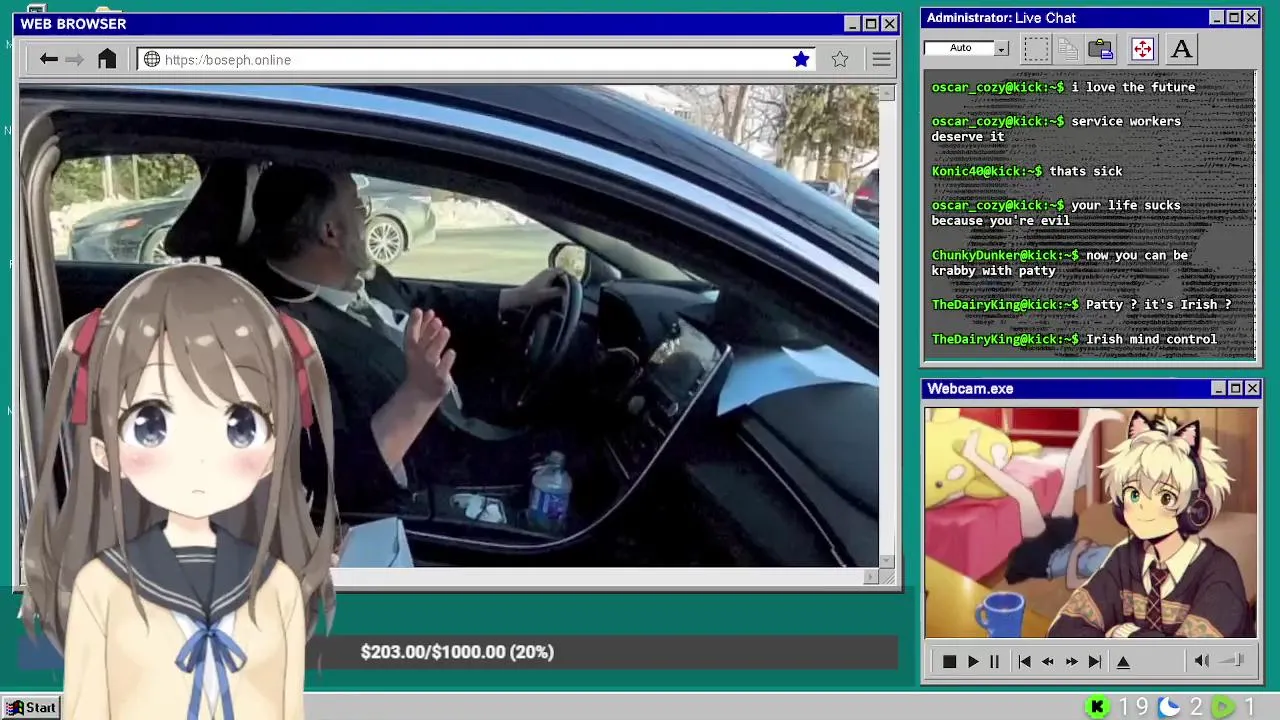This screenshot has width=1280, height=720.
Task: Expand the Auto dropdown in Live Chat
Action: 1001,48
